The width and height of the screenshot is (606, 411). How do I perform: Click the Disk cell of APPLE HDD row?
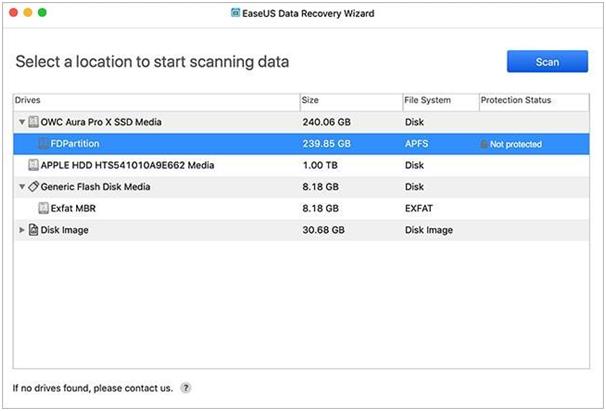(414, 165)
